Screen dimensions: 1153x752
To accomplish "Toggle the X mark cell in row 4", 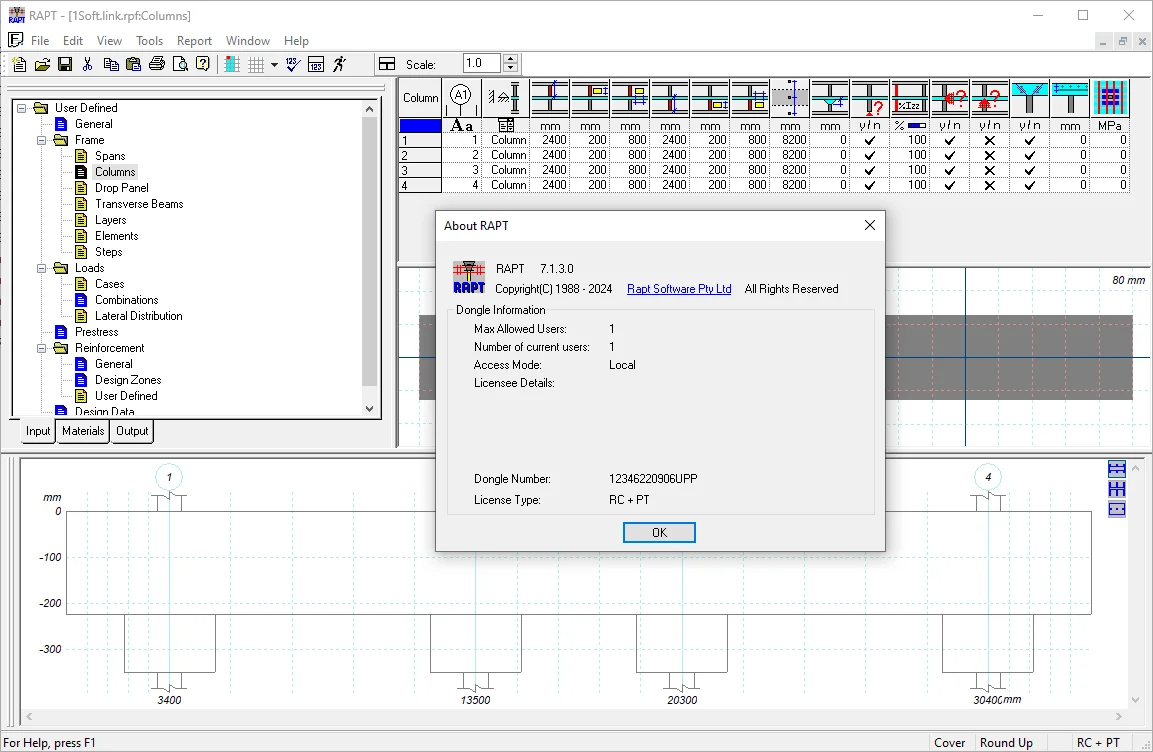I will coord(990,185).
